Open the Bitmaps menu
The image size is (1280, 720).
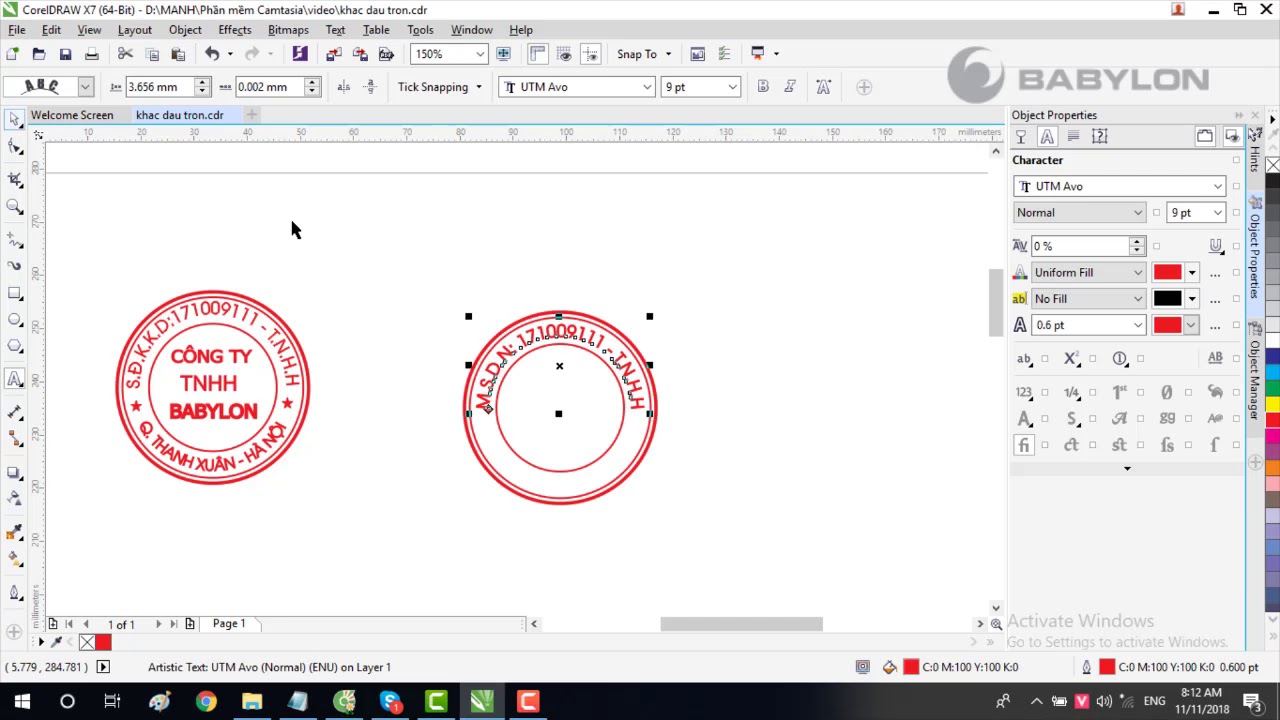pyautogui.click(x=288, y=30)
